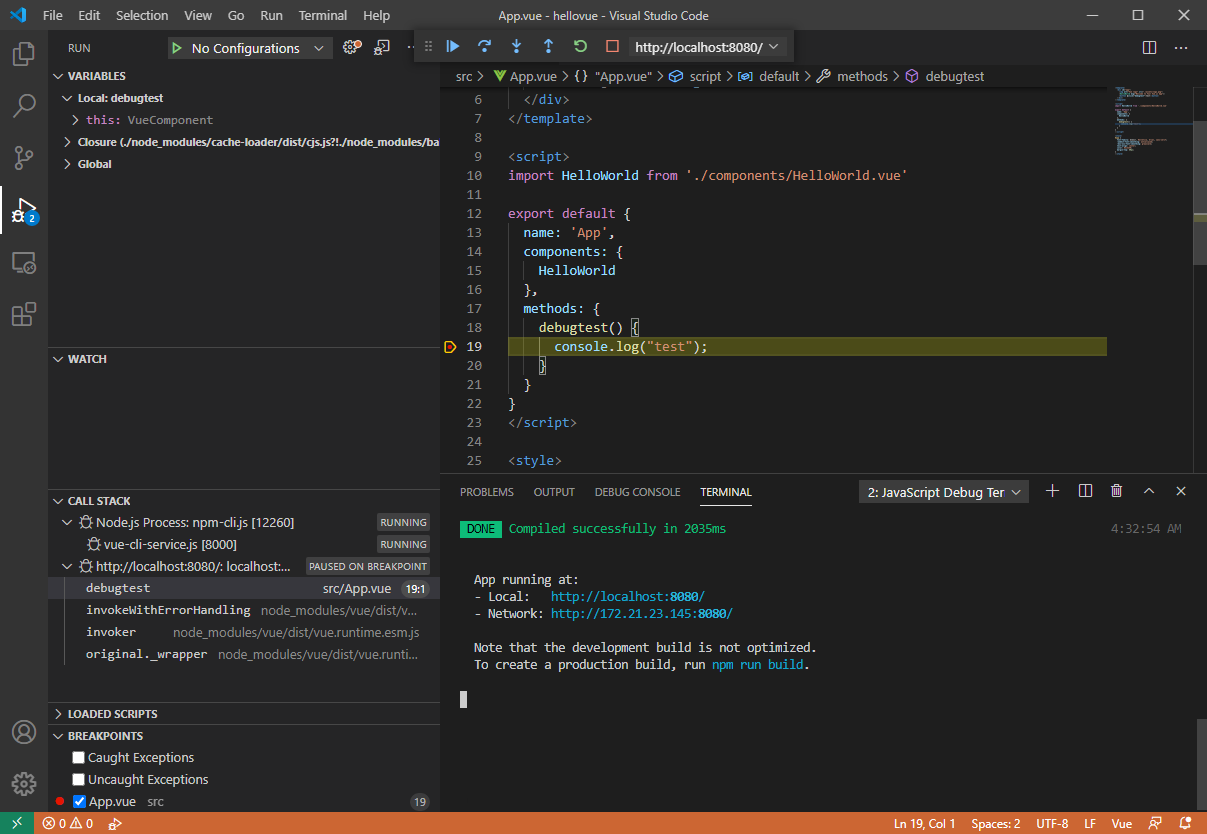
Task: Open notifications bell in status bar
Action: [x=1186, y=824]
